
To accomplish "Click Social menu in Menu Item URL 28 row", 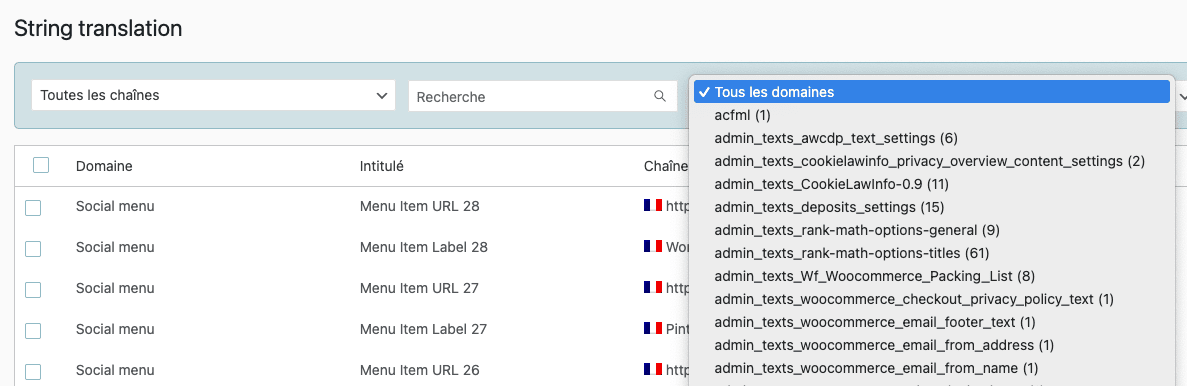I will pos(115,206).
